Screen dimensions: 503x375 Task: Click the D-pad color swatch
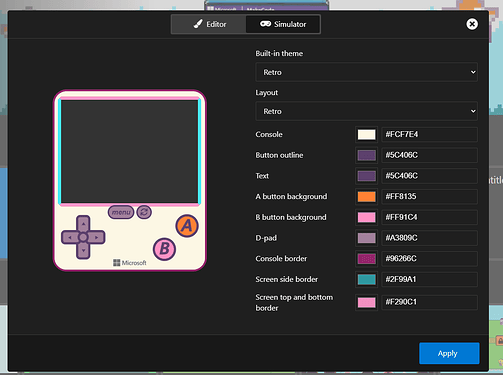pos(366,238)
